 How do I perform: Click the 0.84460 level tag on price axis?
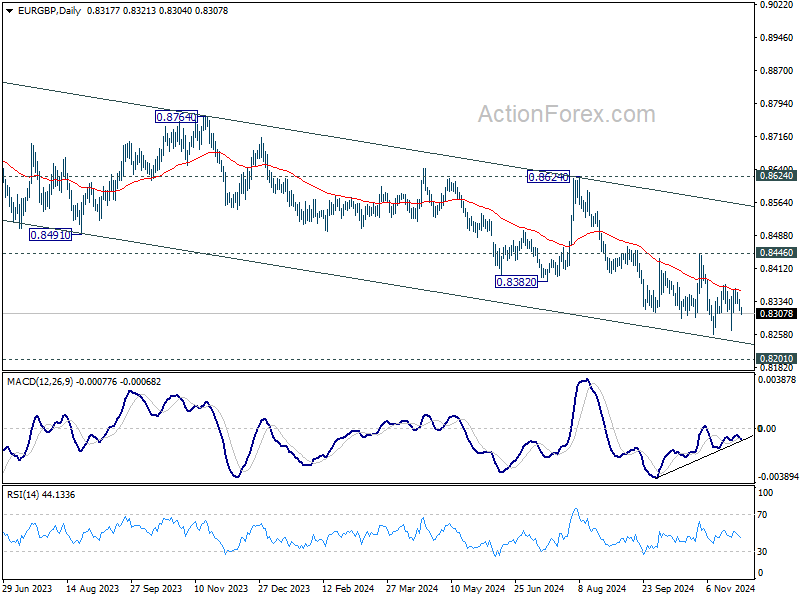point(777,253)
